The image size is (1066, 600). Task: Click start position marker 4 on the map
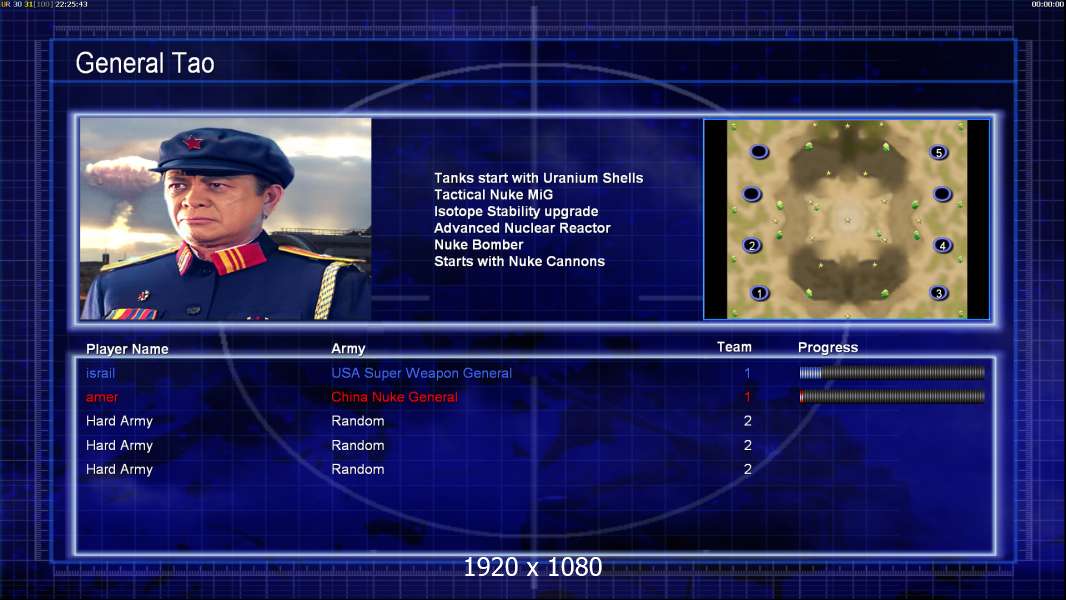[x=942, y=245]
